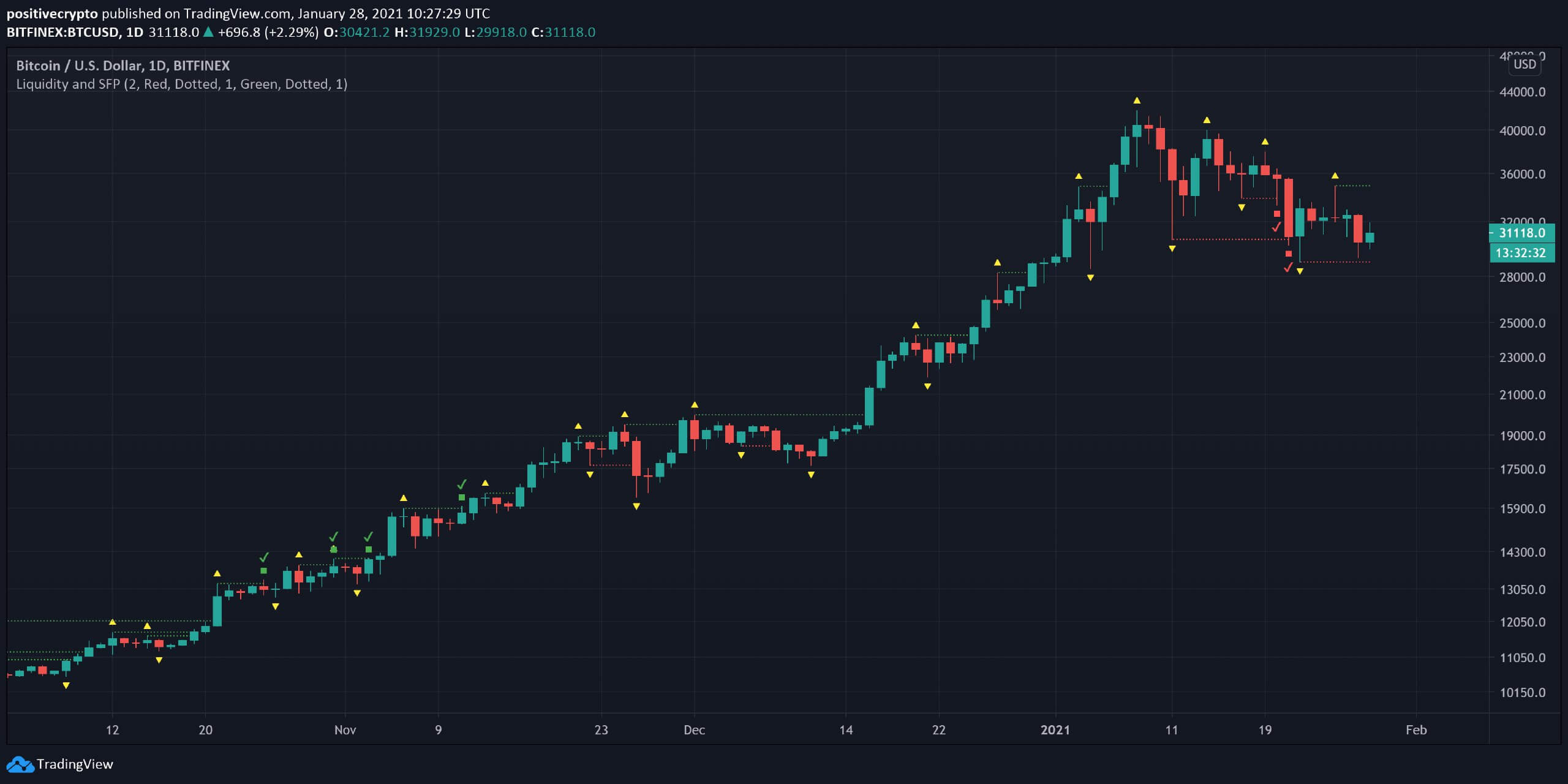Click the 44000.0 price axis label
1568x784 pixels.
[1522, 92]
